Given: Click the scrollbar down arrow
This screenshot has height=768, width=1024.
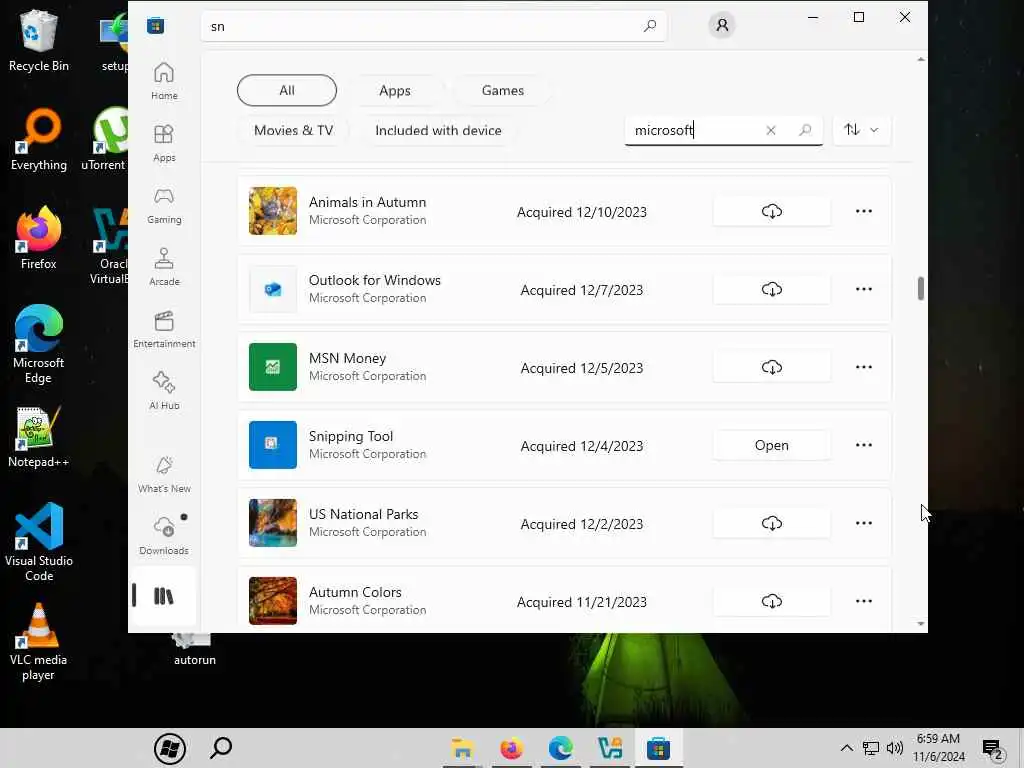Looking at the screenshot, I should click(921, 624).
